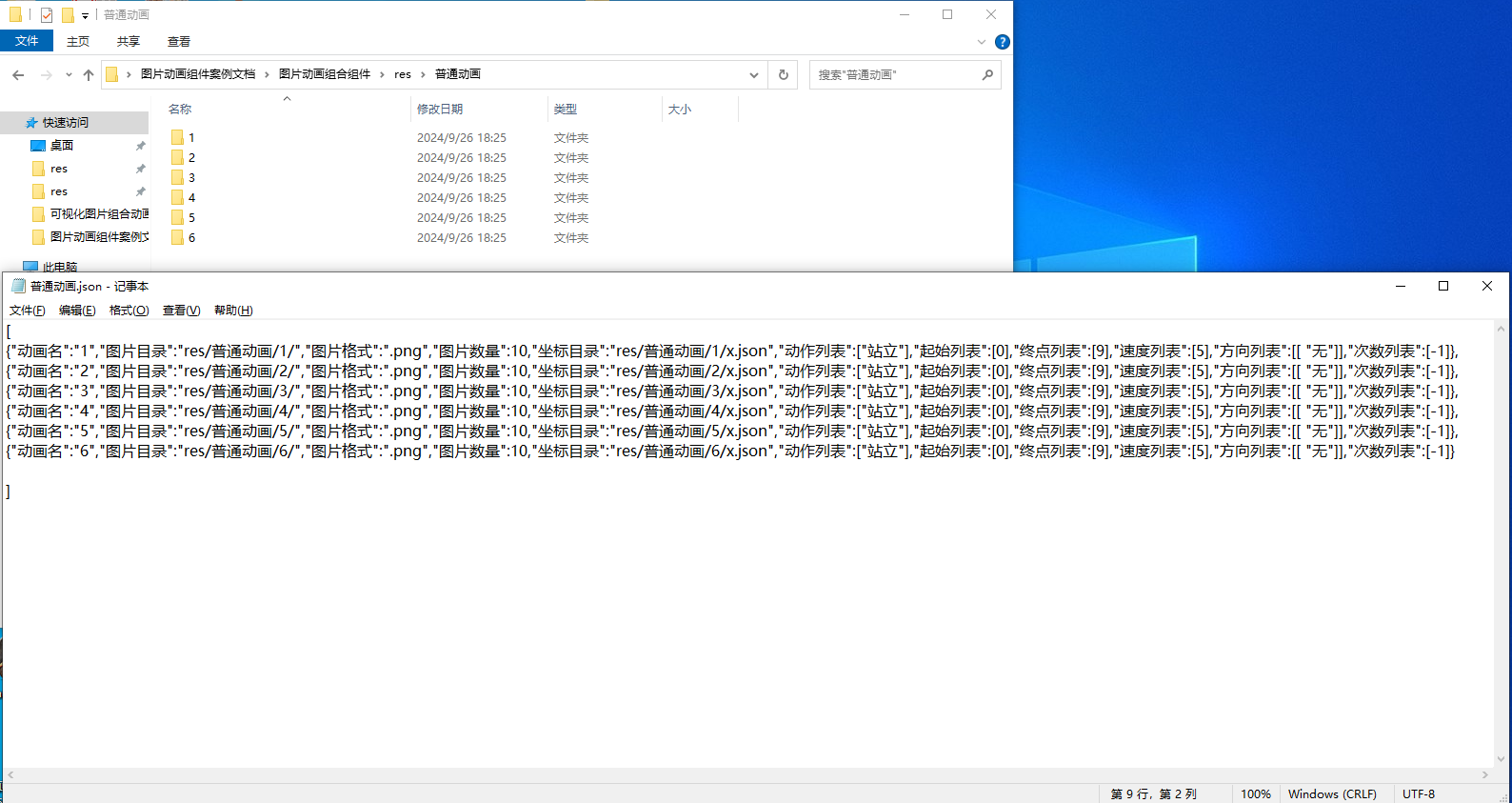Viewport: 1512px width, 803px height.
Task: Select breadcrumb 图片动画组合组件
Action: (x=325, y=74)
